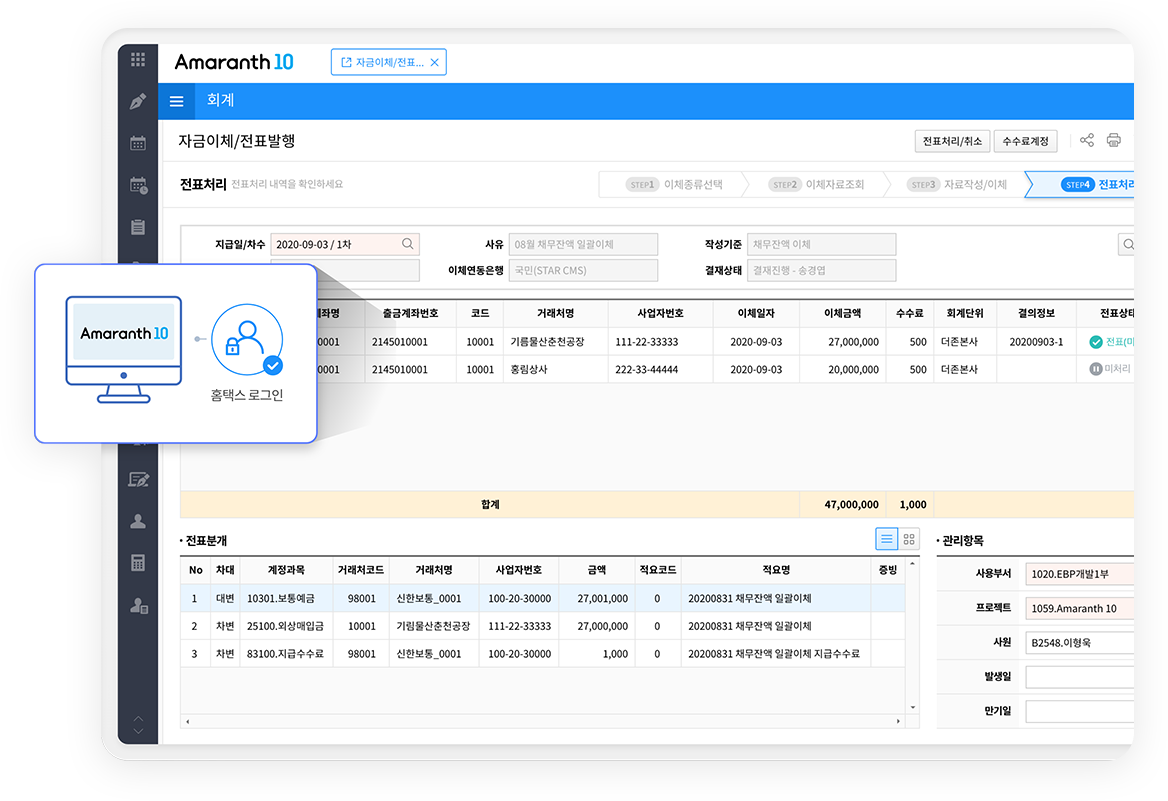Click the 사용부서 field 1020.EBP개발1부
This screenshot has width=1168, height=801.
(x=1080, y=574)
